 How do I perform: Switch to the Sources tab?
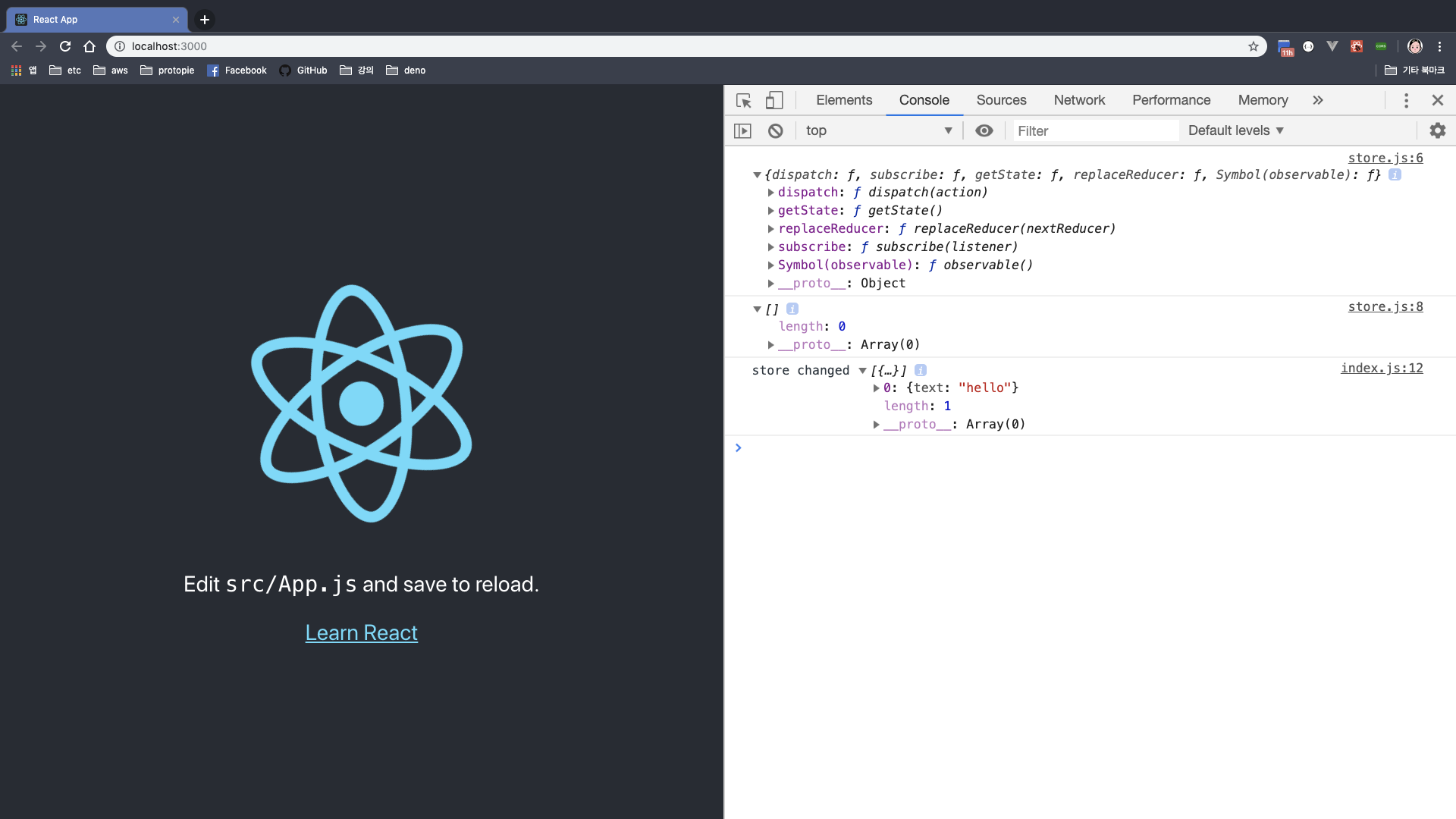click(x=1001, y=100)
